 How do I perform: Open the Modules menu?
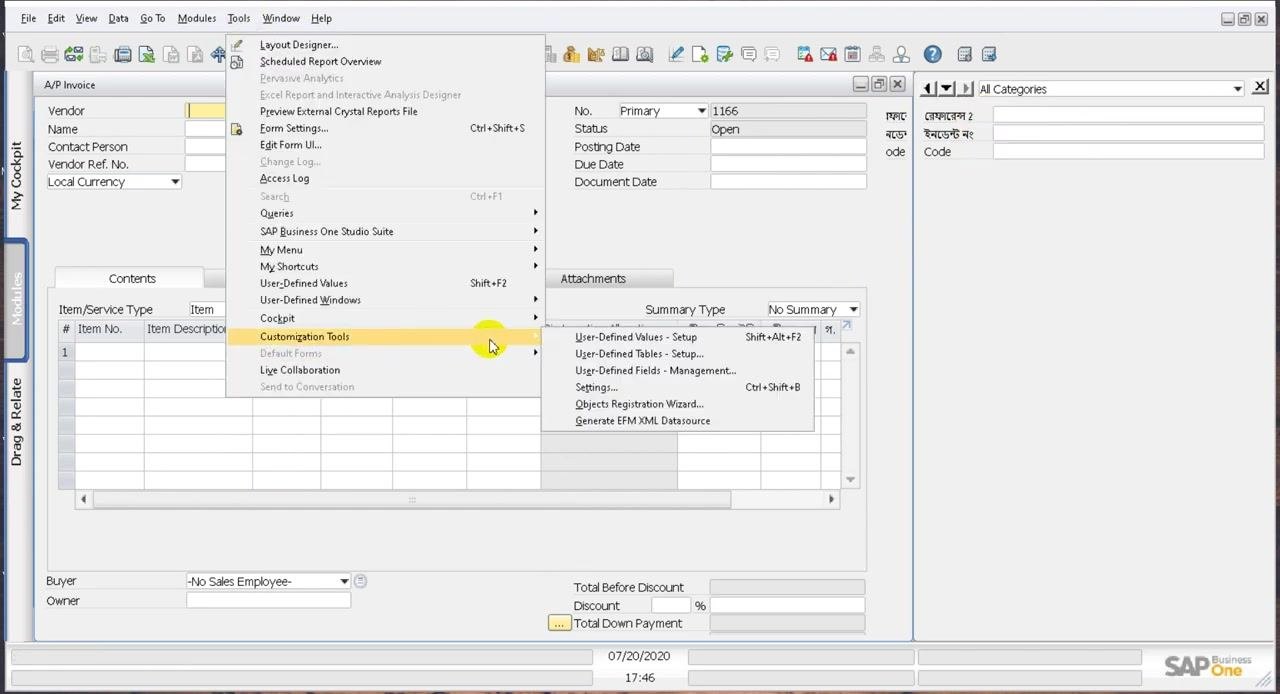pyautogui.click(x=196, y=18)
